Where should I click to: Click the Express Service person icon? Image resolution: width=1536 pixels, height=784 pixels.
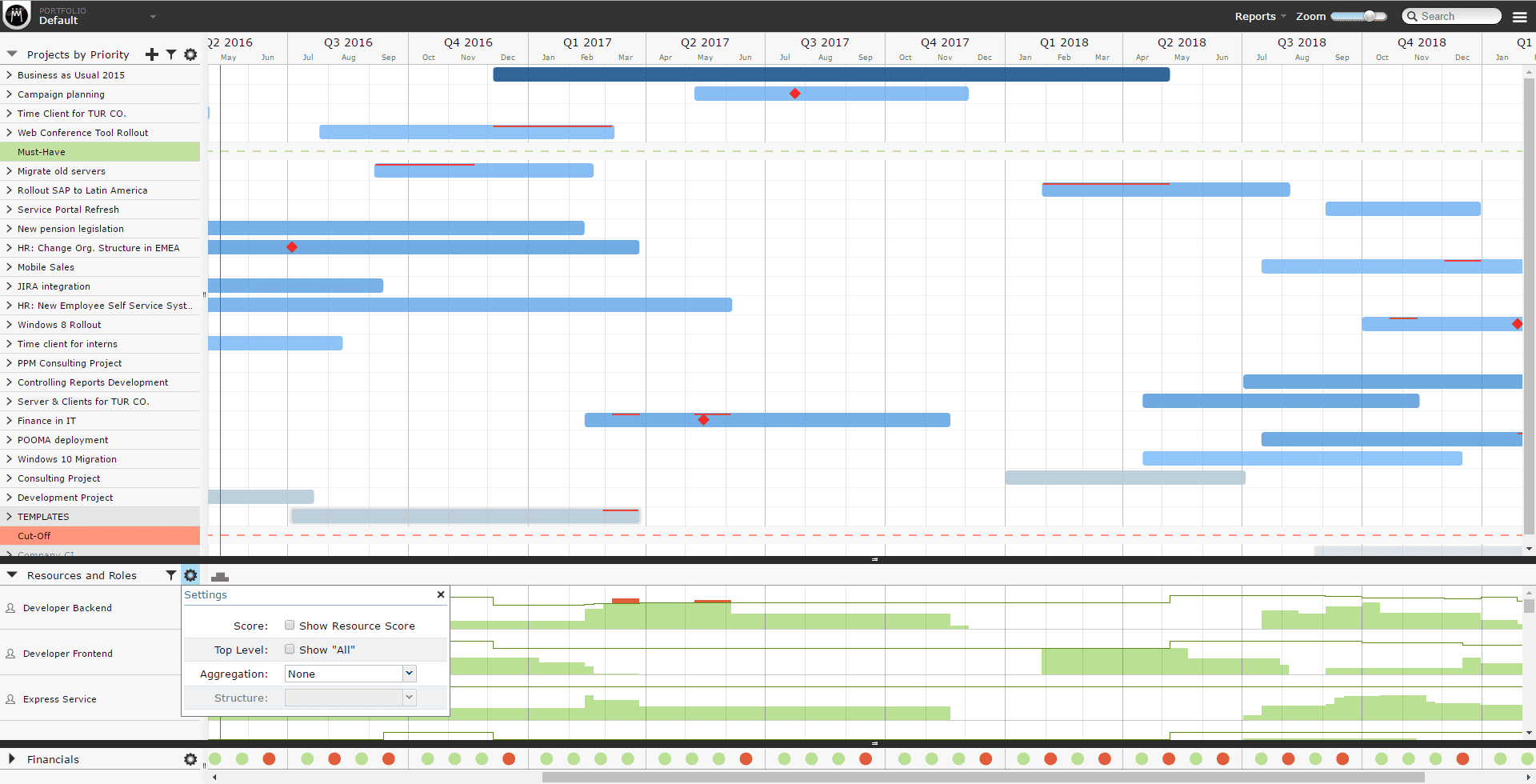point(10,699)
